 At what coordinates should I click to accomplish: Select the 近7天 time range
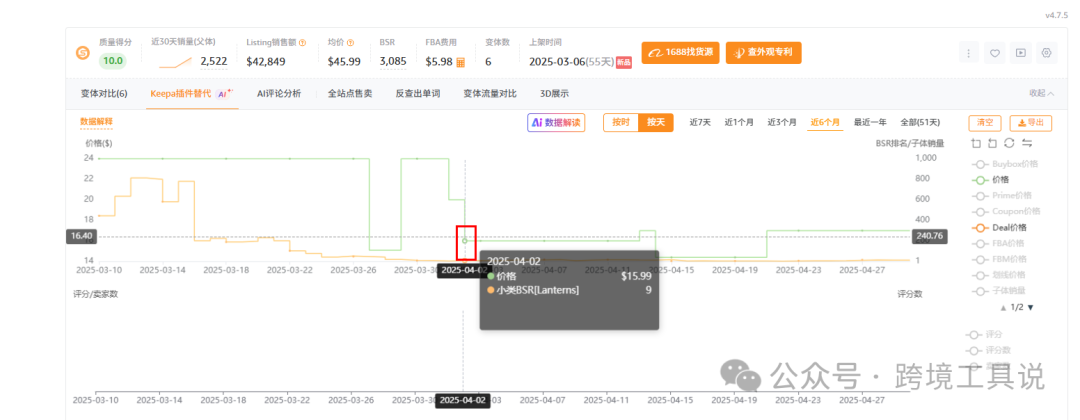tap(700, 123)
